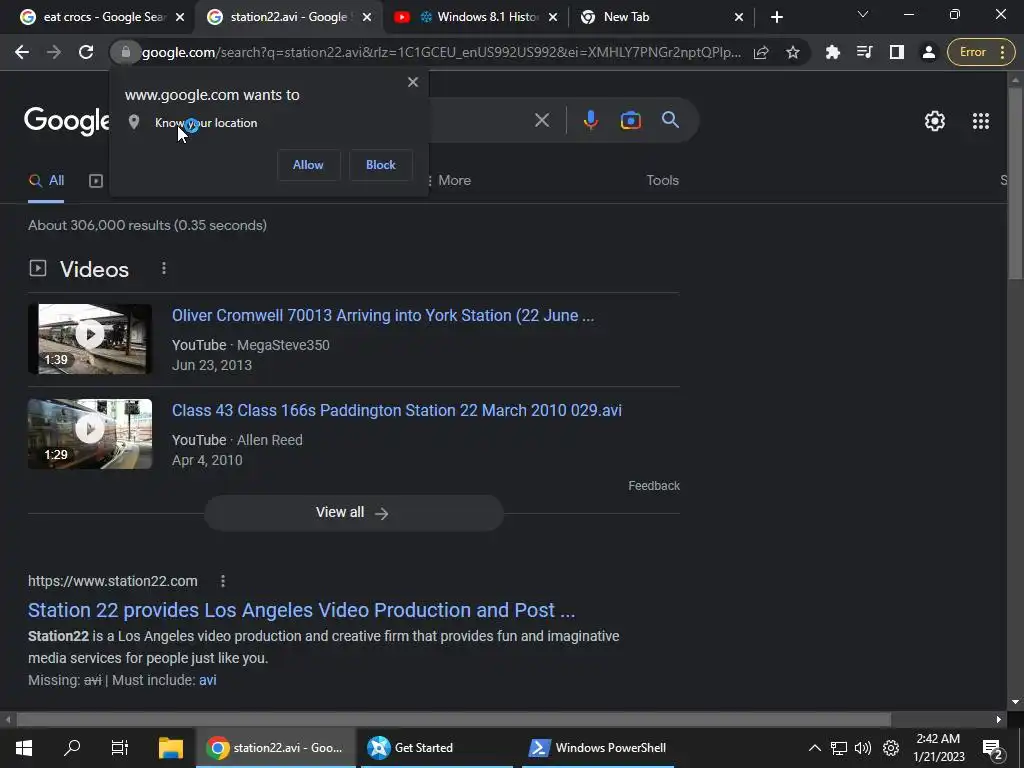
Task: Open Station 22 Los Angeles Video Production link
Action: [301, 610]
